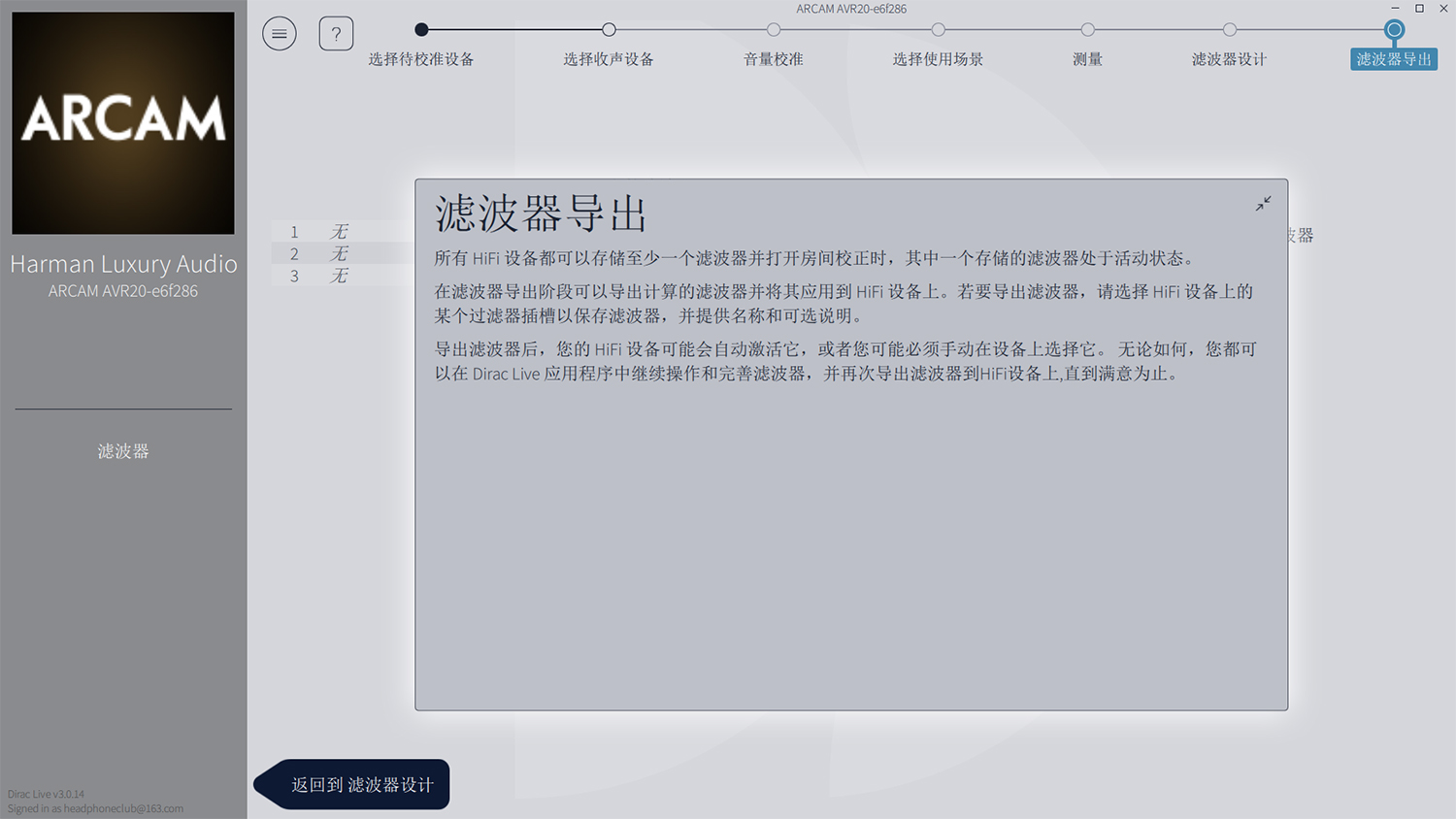Viewport: 1456px width, 819px height.
Task: Go to 音量校准 step
Action: coord(774,59)
